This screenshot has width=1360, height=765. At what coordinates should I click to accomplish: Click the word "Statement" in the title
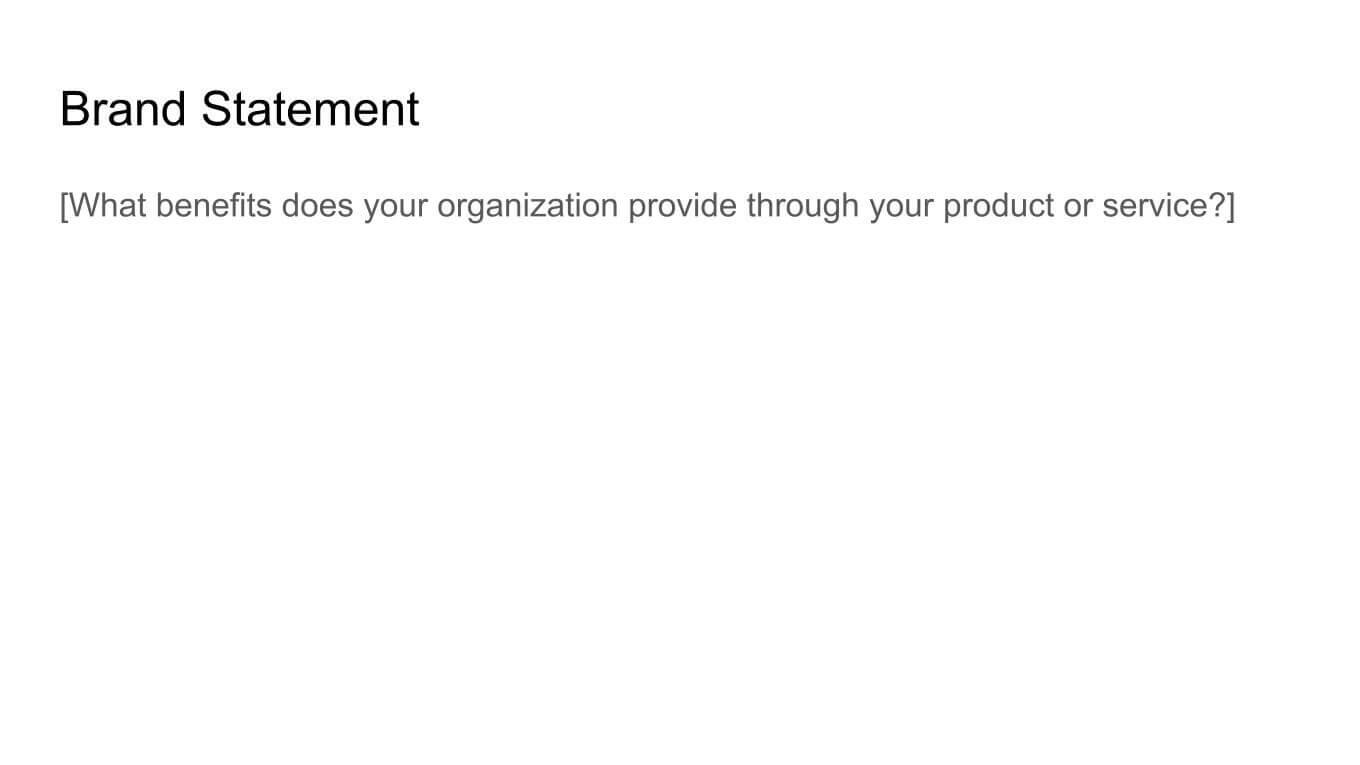point(310,109)
